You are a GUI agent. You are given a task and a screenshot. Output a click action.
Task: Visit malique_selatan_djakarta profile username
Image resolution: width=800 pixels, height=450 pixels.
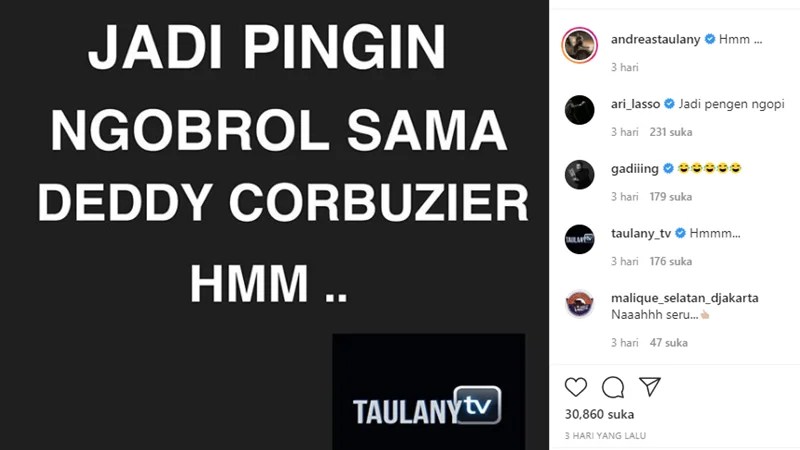(x=685, y=298)
